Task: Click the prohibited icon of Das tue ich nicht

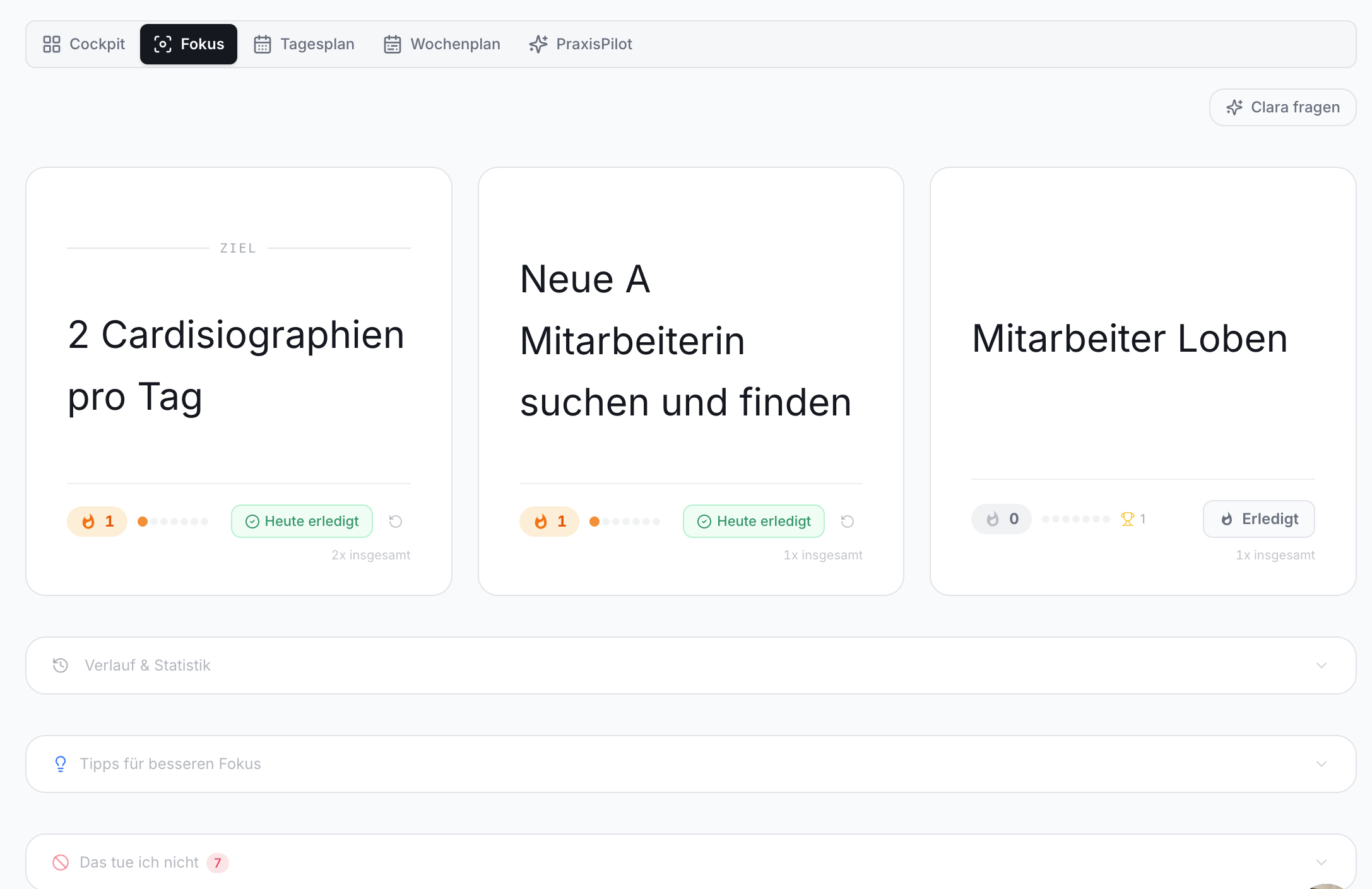Action: [61, 862]
